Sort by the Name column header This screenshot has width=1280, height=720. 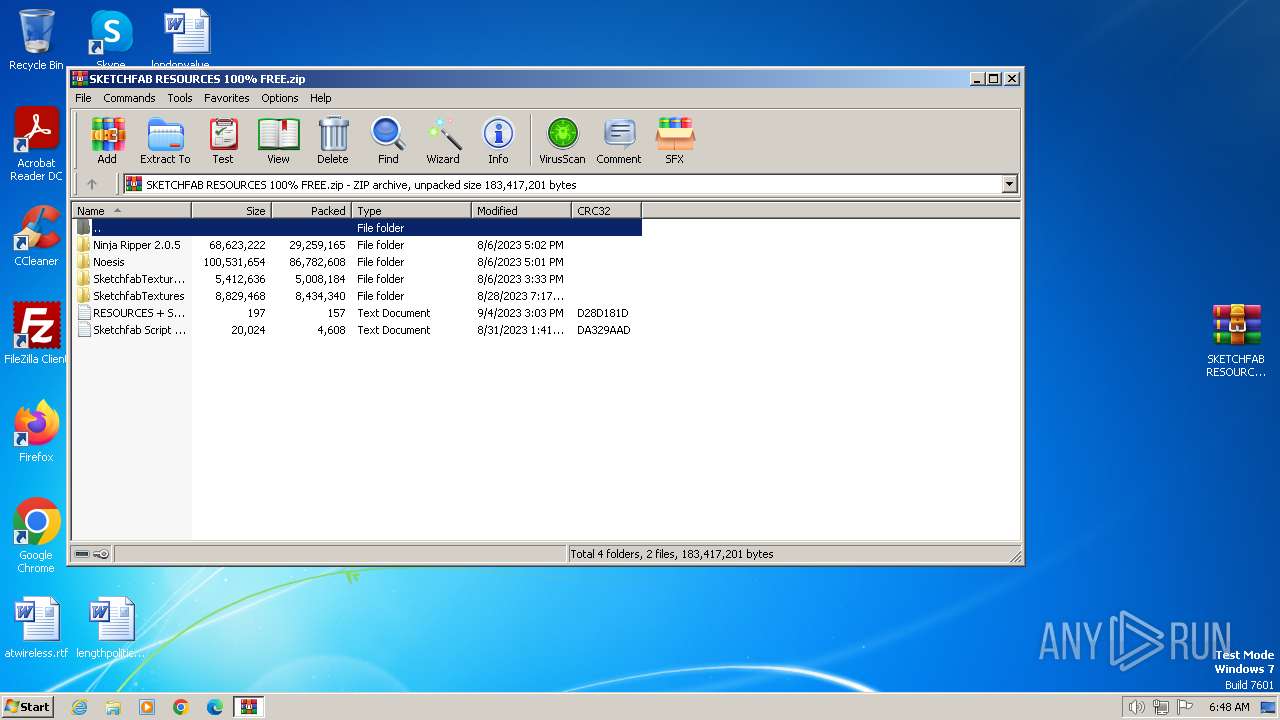[x=131, y=211]
